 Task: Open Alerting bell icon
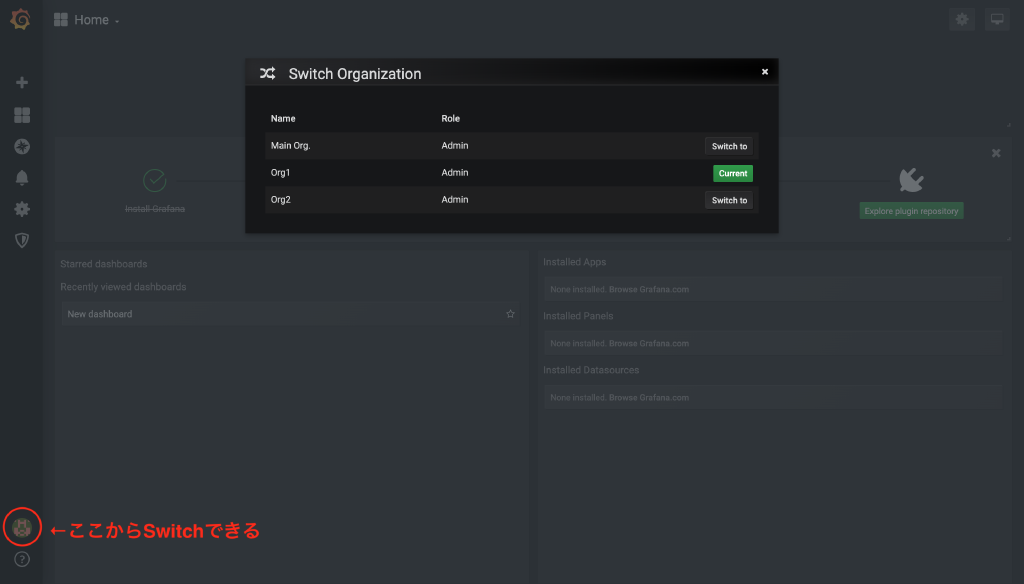[x=22, y=178]
